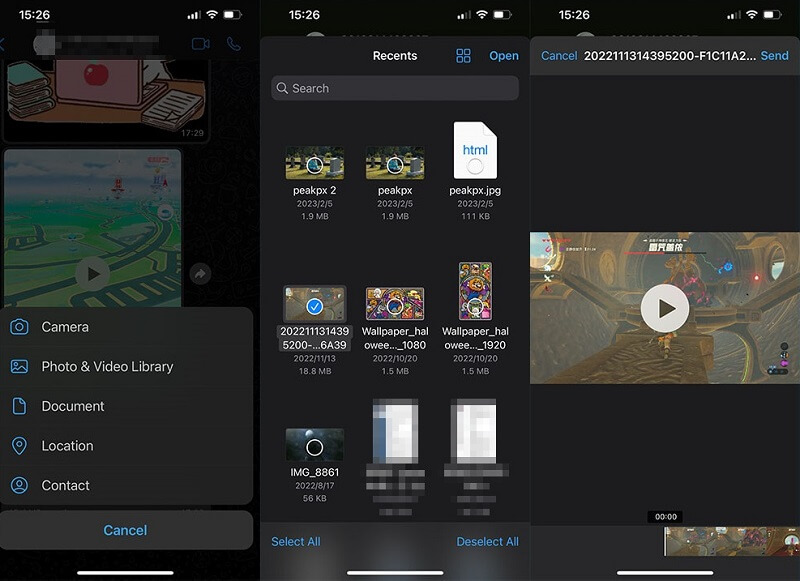Image resolution: width=800 pixels, height=581 pixels.
Task: Tap the 17:29 message timestamp
Action: 192,133
